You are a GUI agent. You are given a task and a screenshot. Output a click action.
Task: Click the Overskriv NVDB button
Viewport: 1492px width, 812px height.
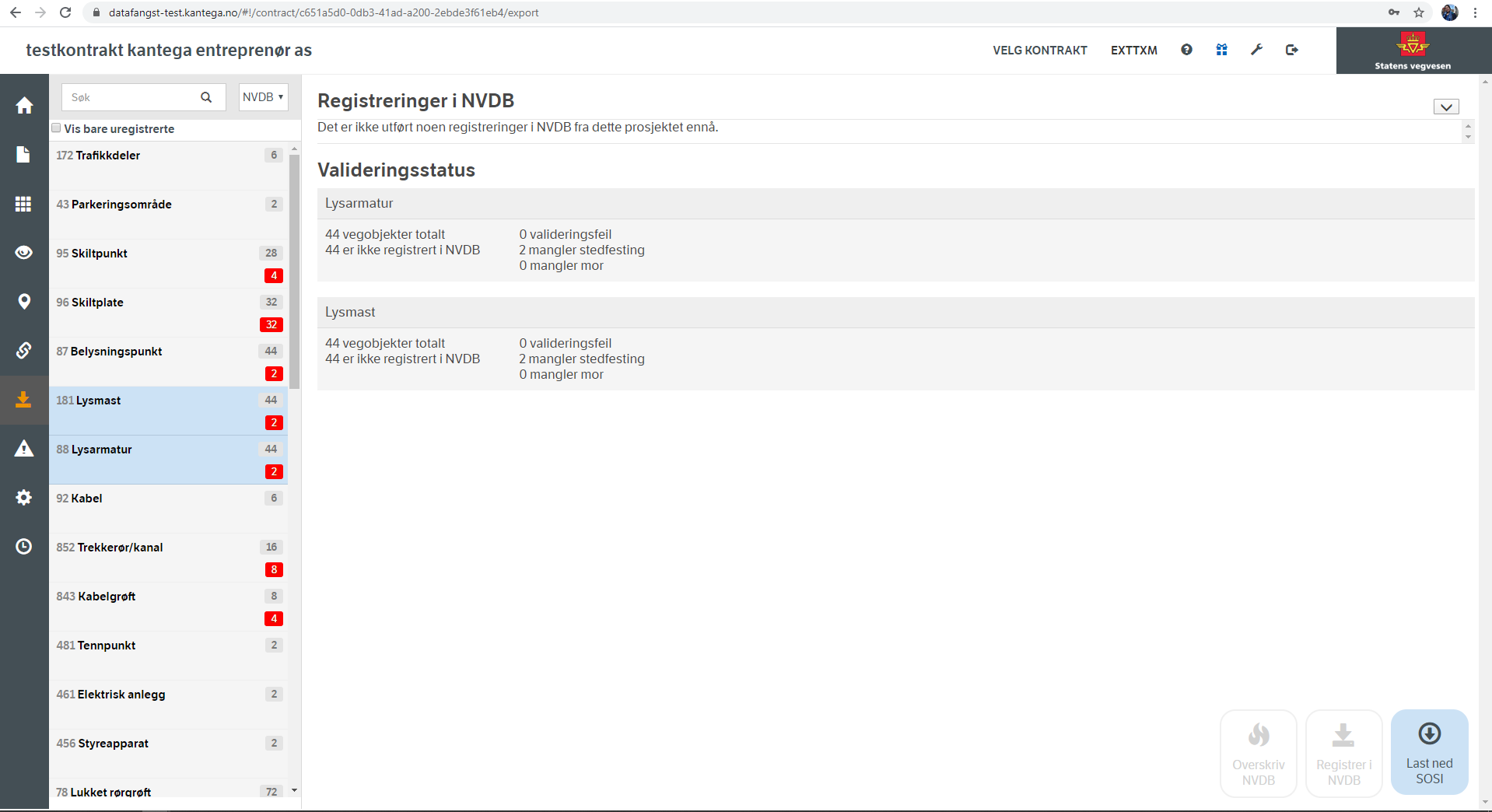point(1258,754)
